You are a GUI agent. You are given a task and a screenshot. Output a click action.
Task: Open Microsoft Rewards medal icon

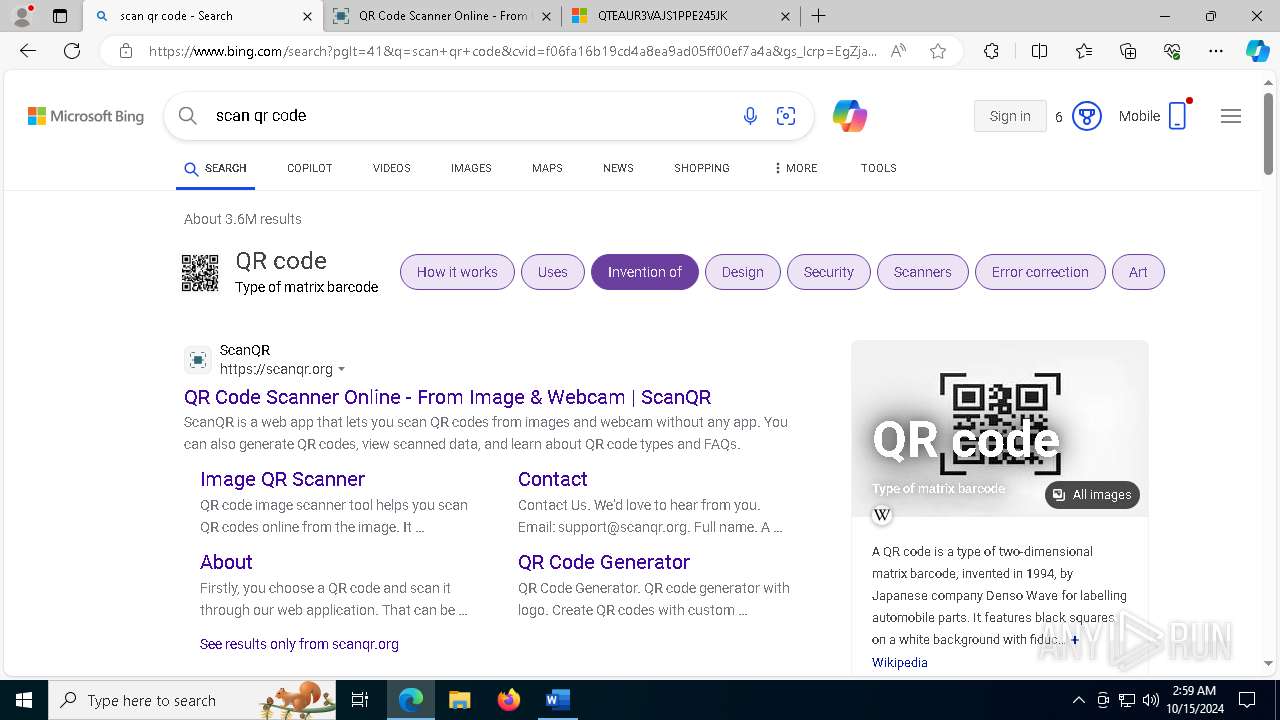tap(1086, 116)
